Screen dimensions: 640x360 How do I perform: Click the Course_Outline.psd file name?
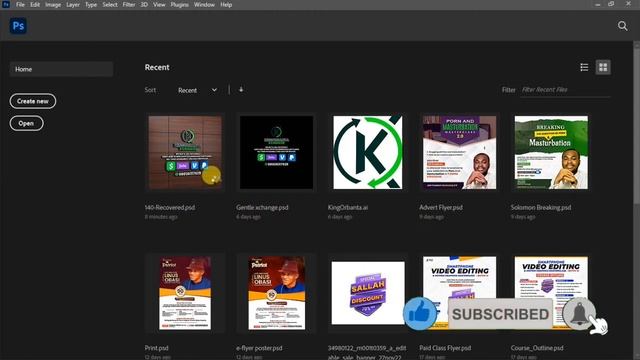pyautogui.click(x=537, y=348)
